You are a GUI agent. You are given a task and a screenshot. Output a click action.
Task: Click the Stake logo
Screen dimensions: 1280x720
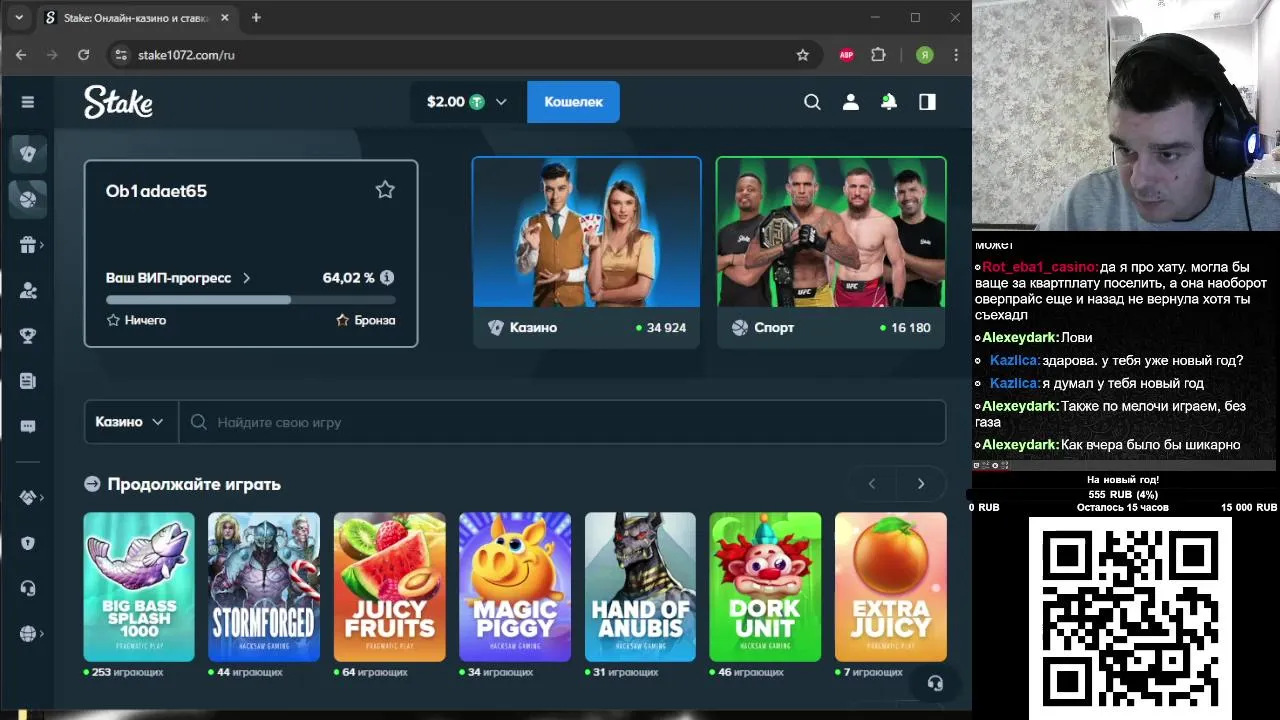coord(118,102)
